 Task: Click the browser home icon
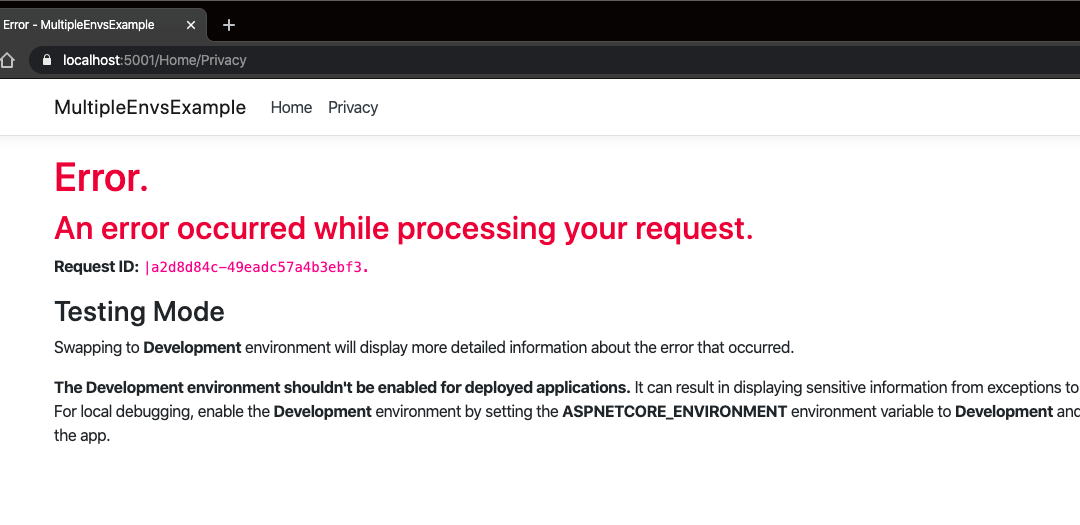click(x=8, y=60)
